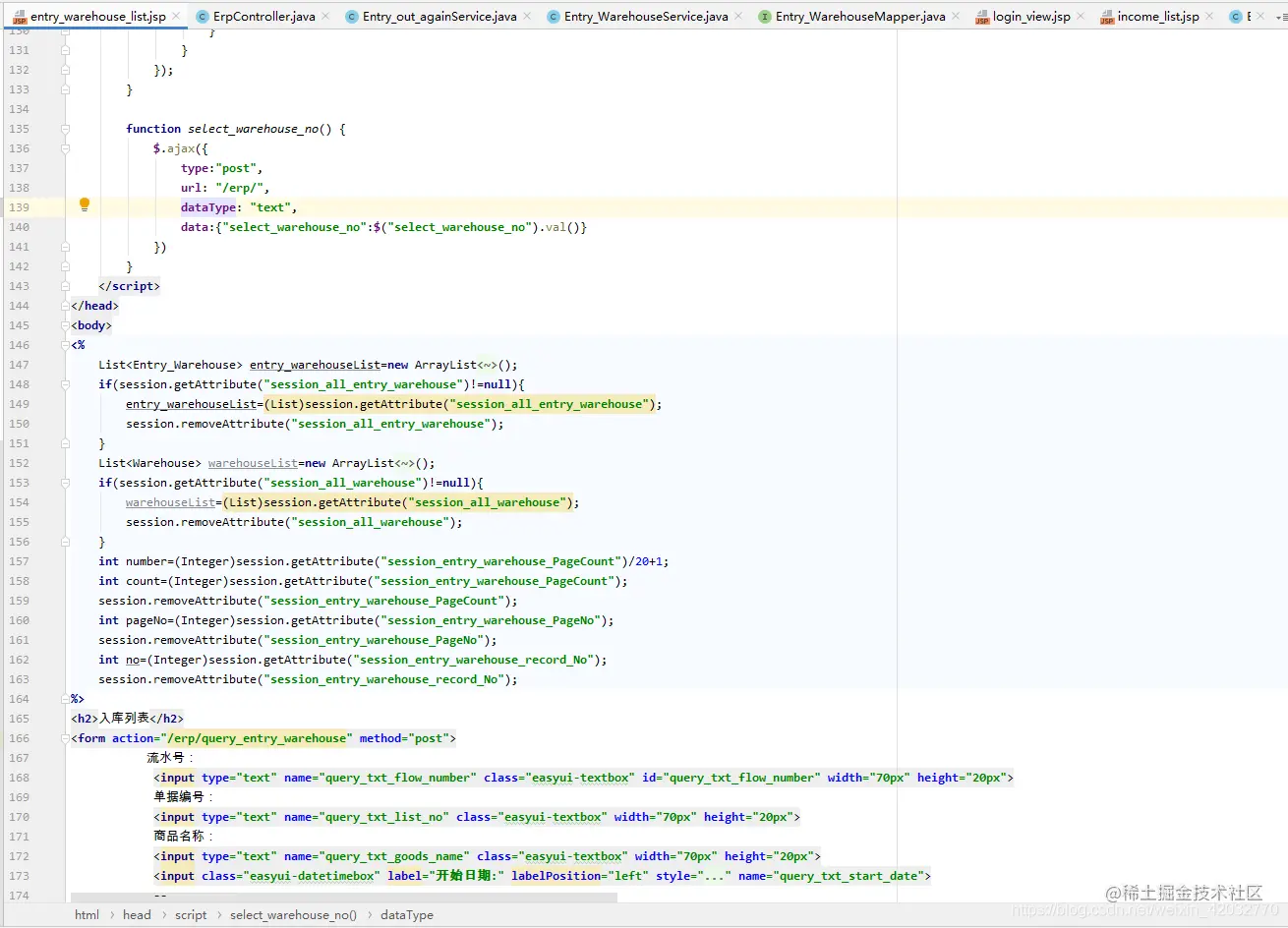Click "query_txt_flow_number" name value on line 168

coord(397,778)
